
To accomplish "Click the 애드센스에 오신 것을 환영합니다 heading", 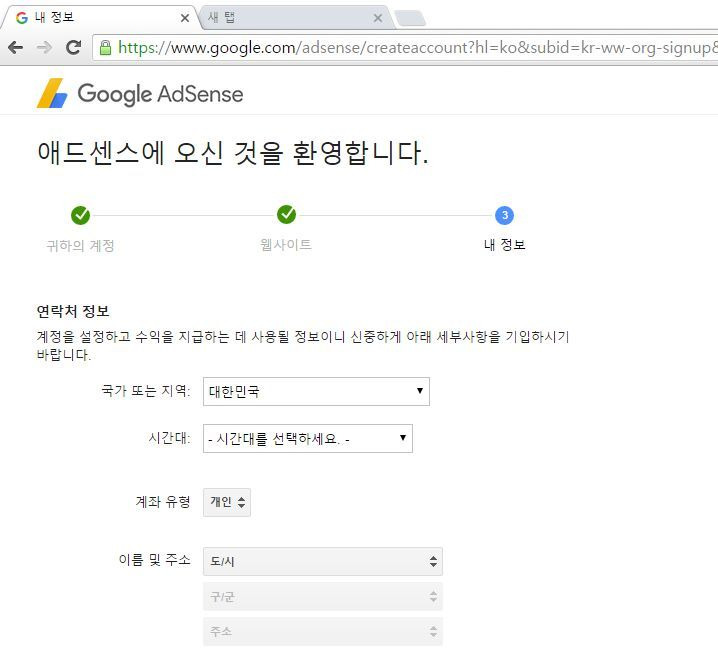I will pyautogui.click(x=233, y=153).
